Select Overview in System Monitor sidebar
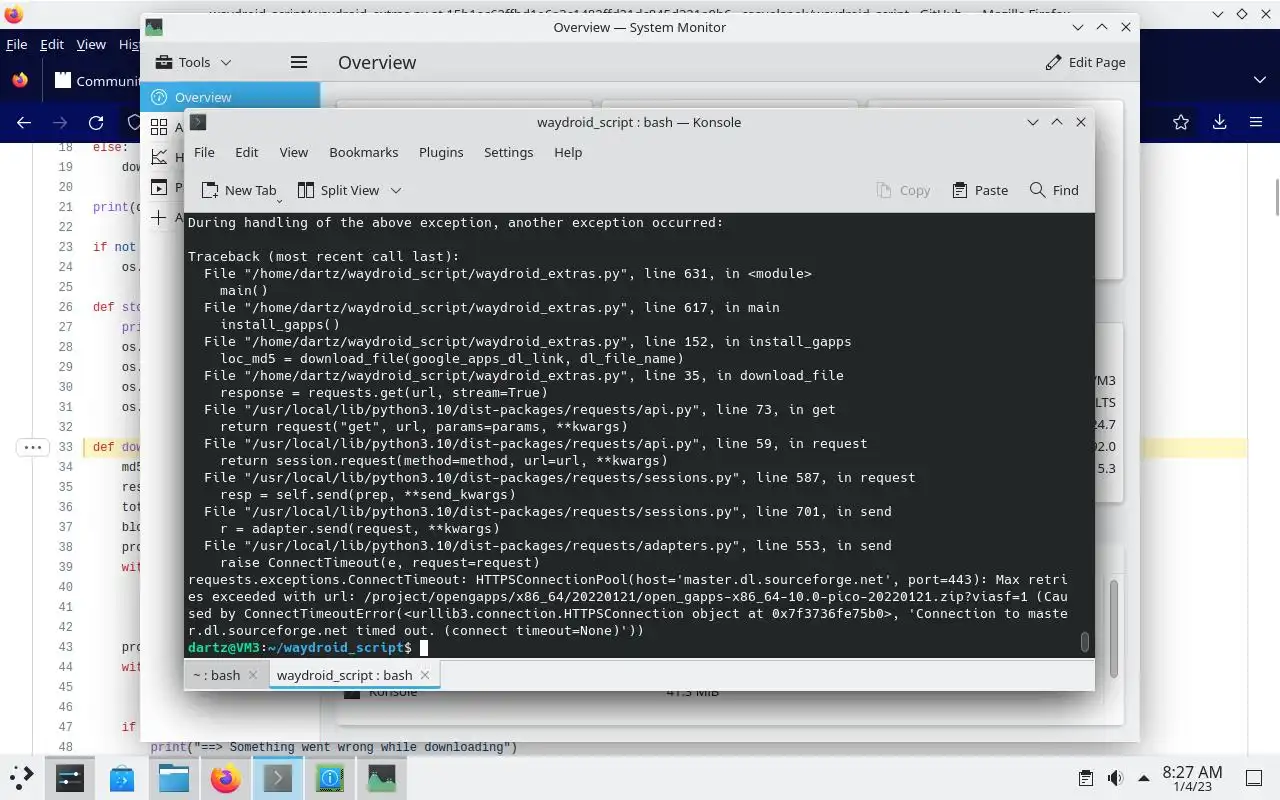 tap(230, 97)
